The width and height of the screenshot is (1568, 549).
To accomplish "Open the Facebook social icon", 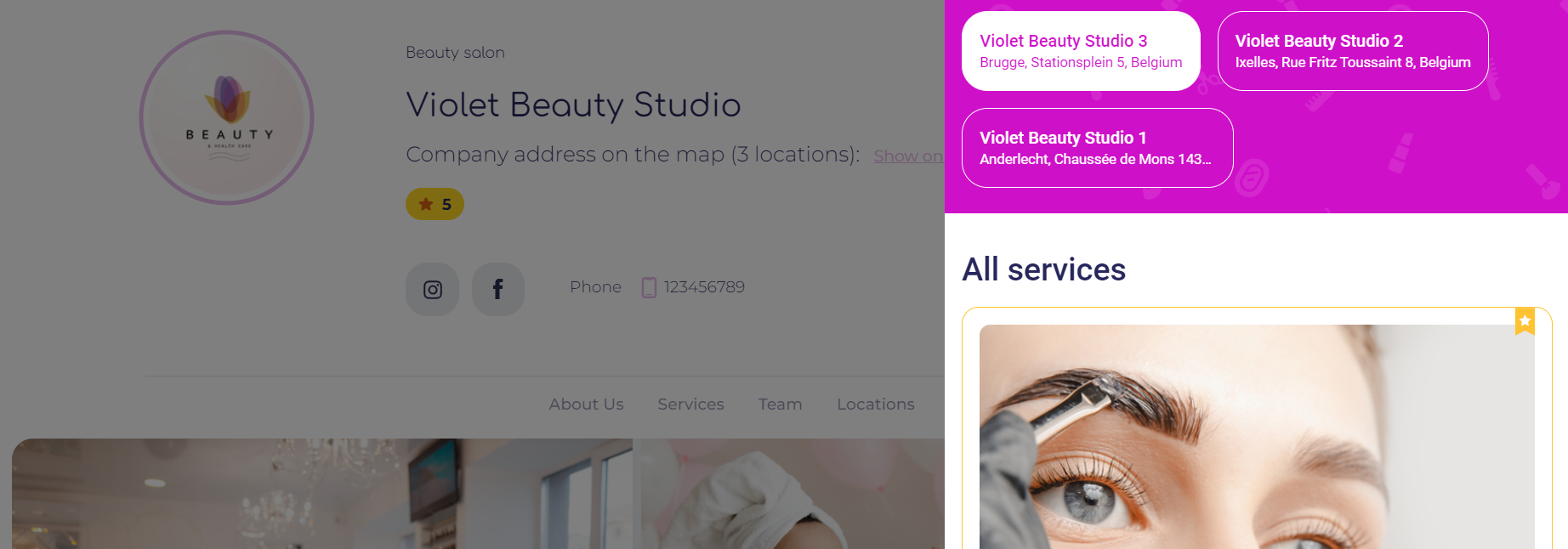I will [498, 289].
